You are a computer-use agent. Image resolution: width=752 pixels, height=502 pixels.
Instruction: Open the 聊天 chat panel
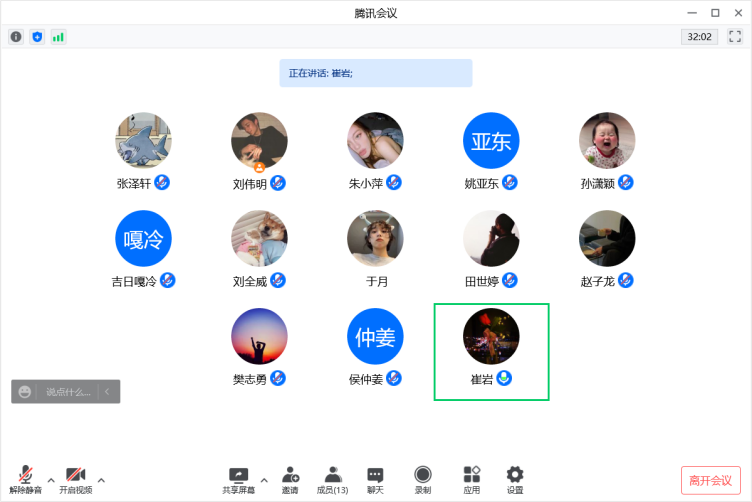point(375,476)
